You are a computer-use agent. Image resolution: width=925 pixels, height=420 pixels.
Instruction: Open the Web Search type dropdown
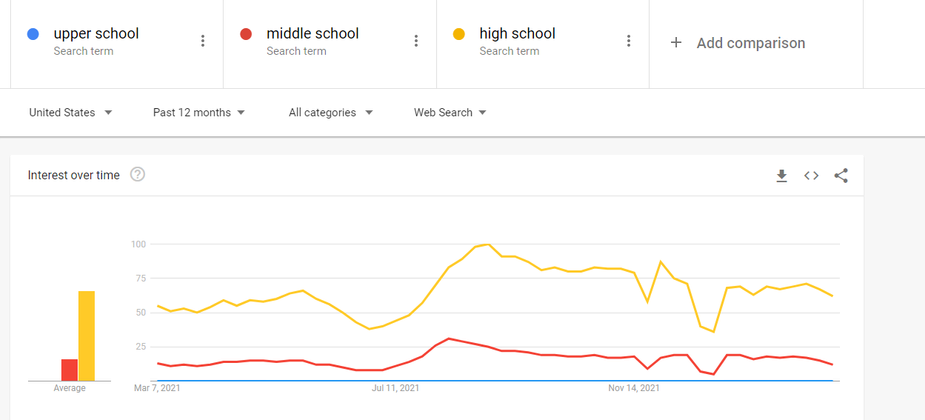click(450, 112)
